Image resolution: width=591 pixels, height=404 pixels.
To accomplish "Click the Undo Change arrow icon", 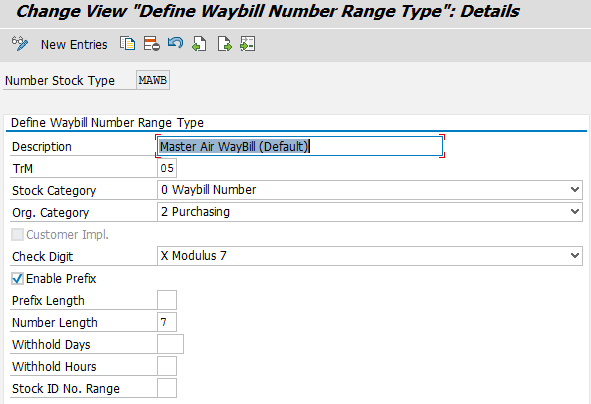I will pyautogui.click(x=175, y=43).
